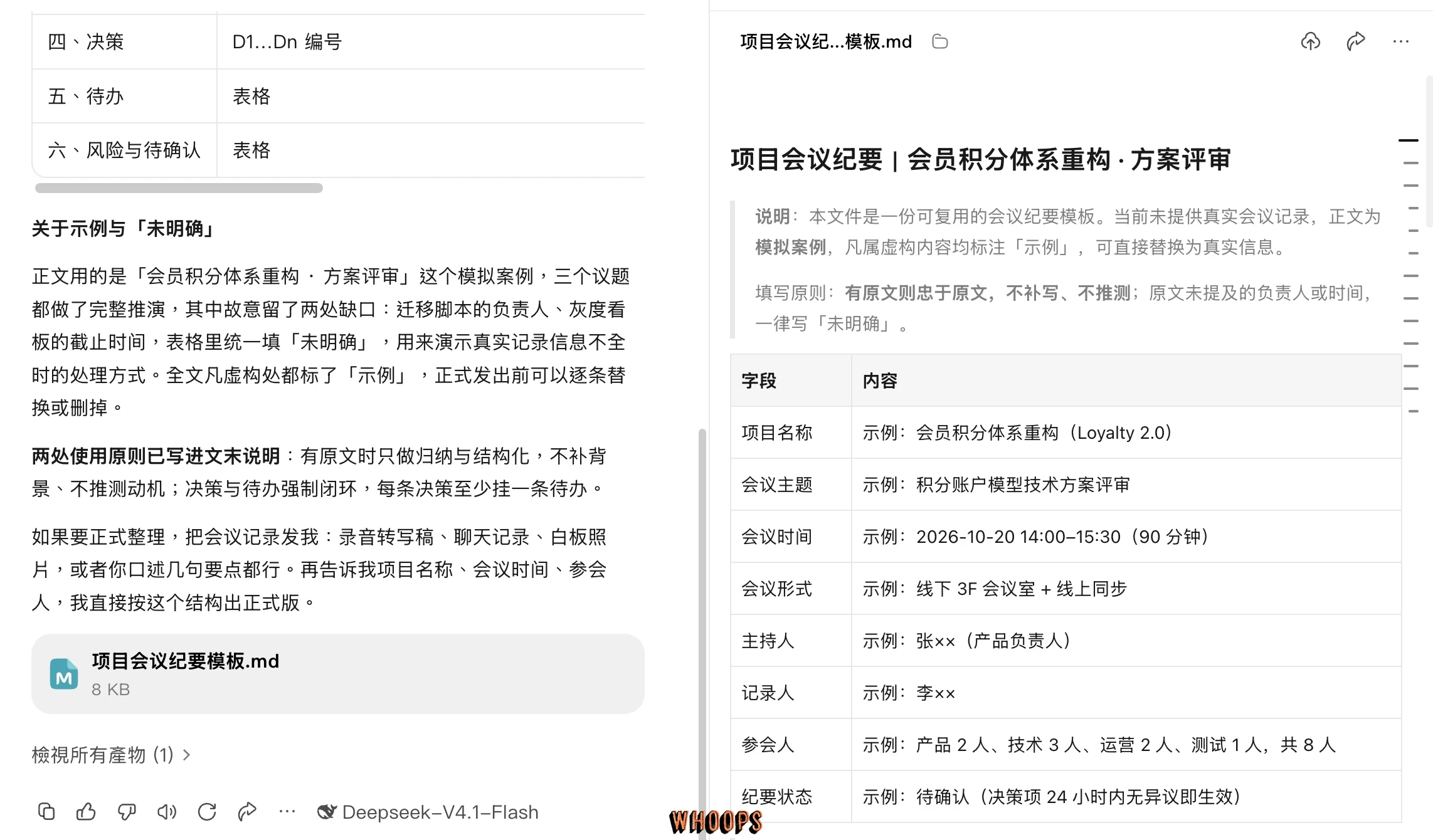Click the preview file title 项目会议纪...模板.md
The width and height of the screenshot is (1433, 840).
pyautogui.click(x=826, y=41)
